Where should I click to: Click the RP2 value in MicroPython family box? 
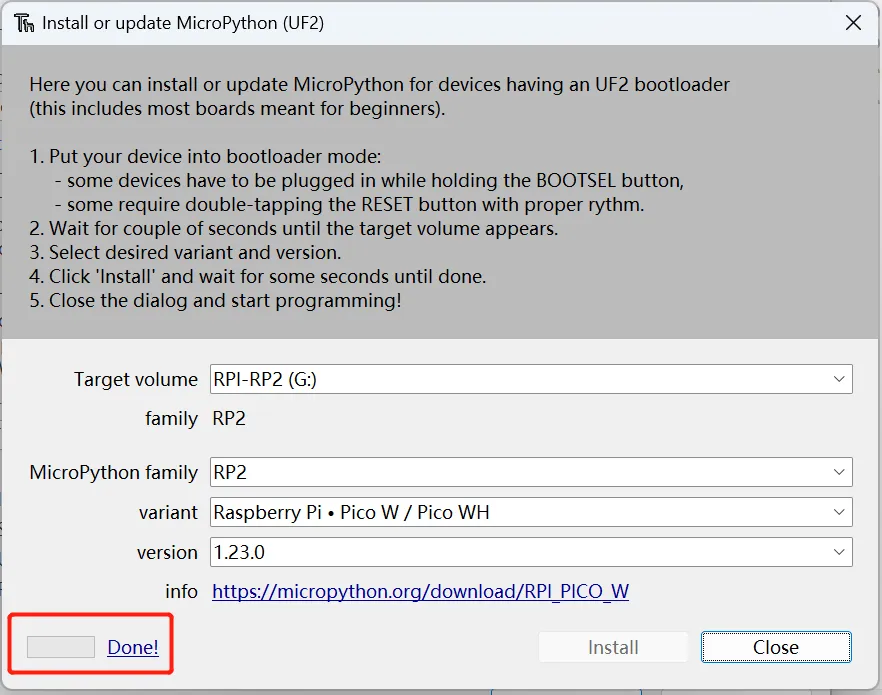pyautogui.click(x=229, y=472)
